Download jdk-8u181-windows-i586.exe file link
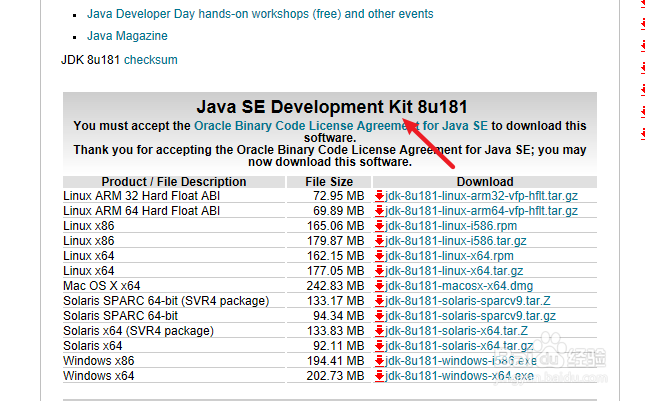This screenshot has height=401, width=645. pyautogui.click(x=461, y=361)
